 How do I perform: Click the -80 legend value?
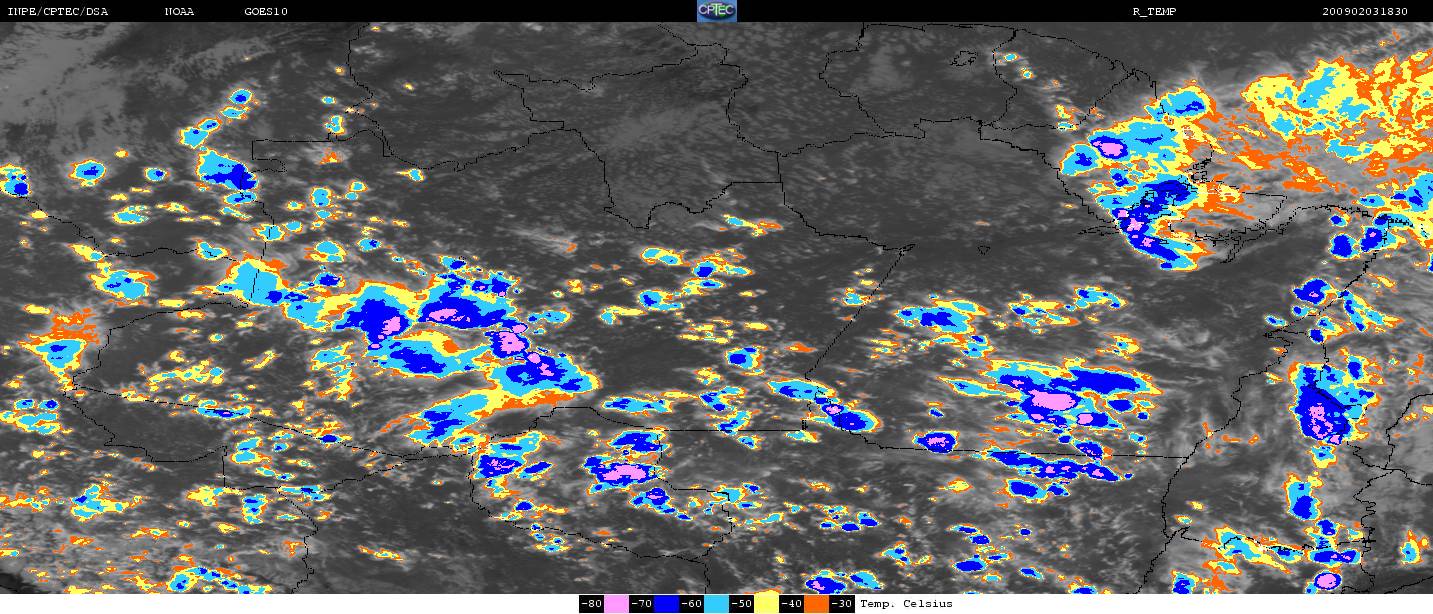[592, 603]
